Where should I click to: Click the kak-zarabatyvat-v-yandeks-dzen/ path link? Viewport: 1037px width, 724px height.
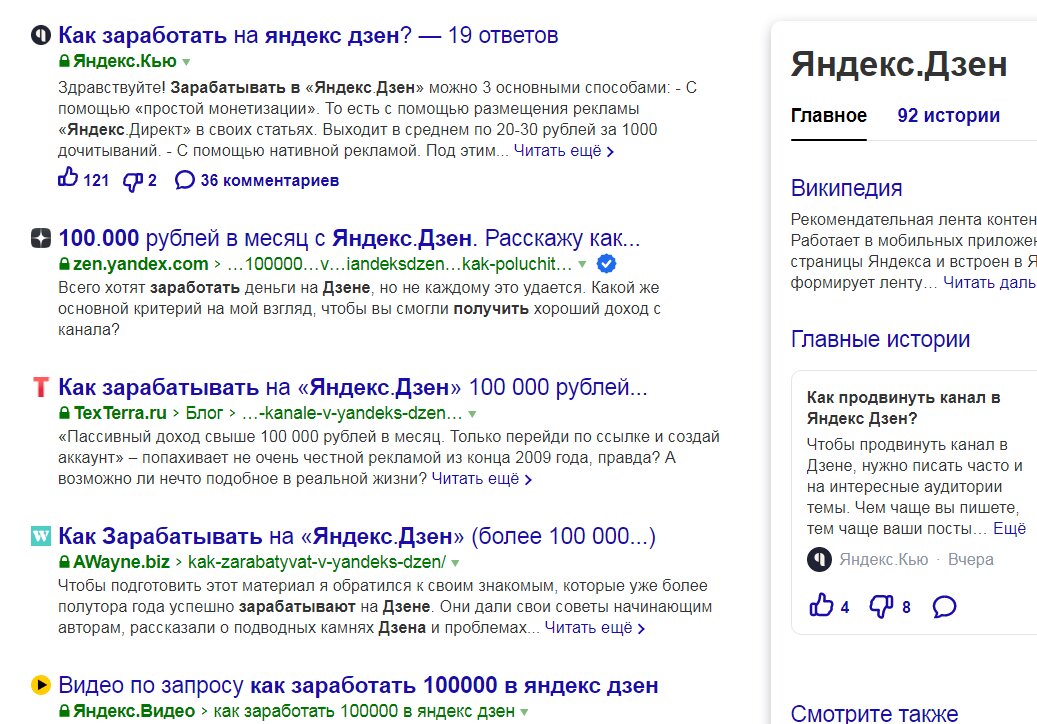tap(317, 562)
